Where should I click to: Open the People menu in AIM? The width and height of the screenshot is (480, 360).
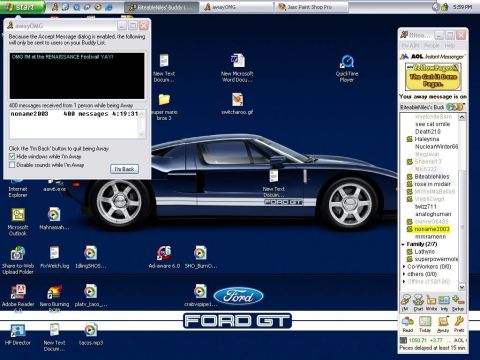432,45
